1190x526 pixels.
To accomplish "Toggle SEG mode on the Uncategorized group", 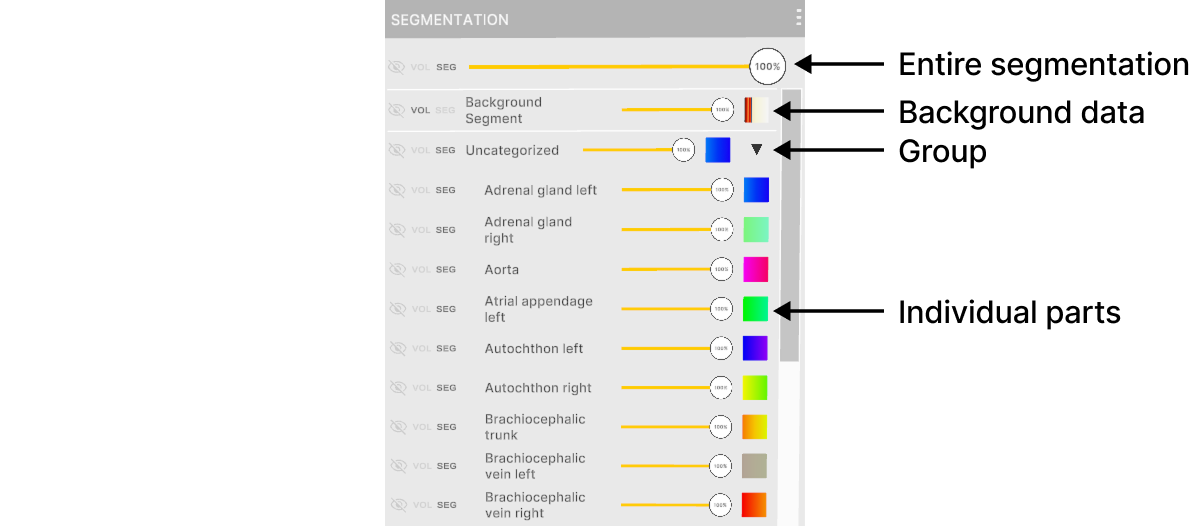I will (445, 150).
